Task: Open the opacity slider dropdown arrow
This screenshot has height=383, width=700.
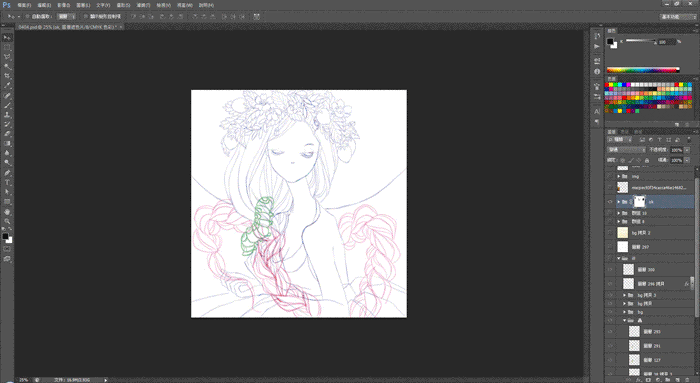Action: click(x=687, y=150)
